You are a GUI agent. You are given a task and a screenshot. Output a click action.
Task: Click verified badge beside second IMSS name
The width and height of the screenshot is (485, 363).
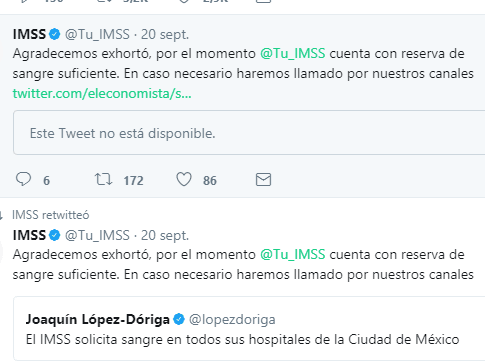point(55,235)
